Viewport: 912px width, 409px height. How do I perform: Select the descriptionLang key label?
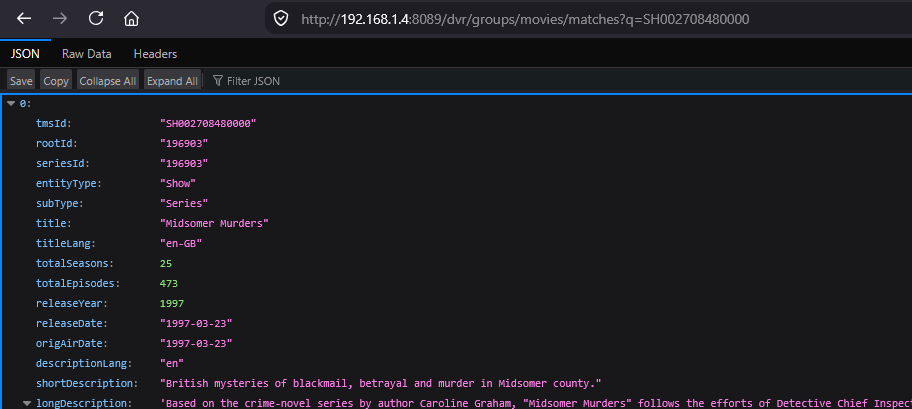(x=84, y=363)
